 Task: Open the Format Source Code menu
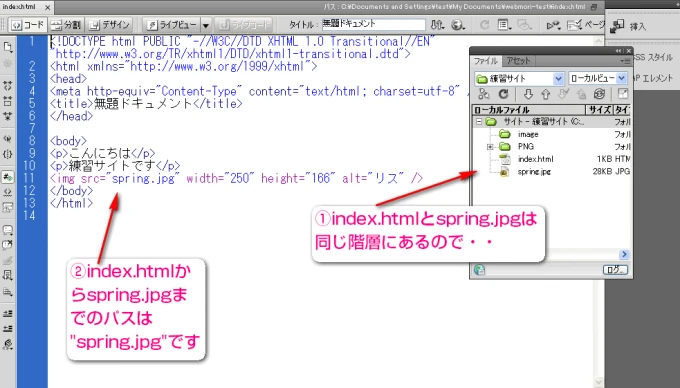pyautogui.click(x=8, y=344)
